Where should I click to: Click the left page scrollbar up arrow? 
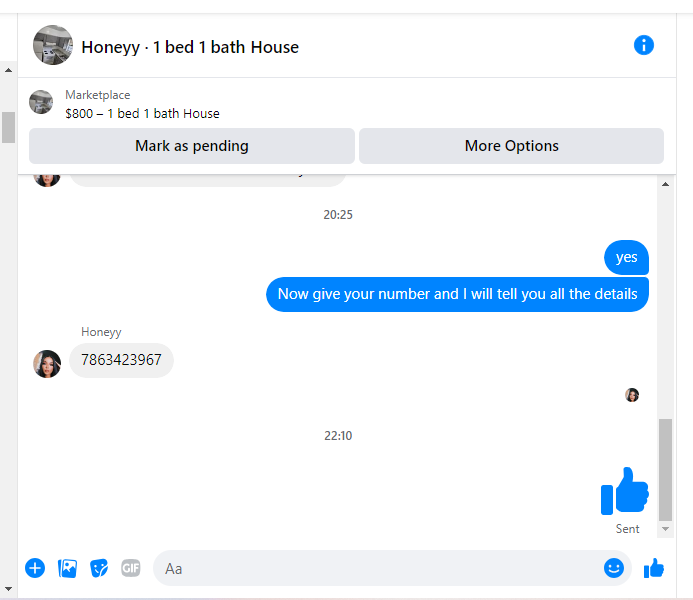pyautogui.click(x=8, y=70)
